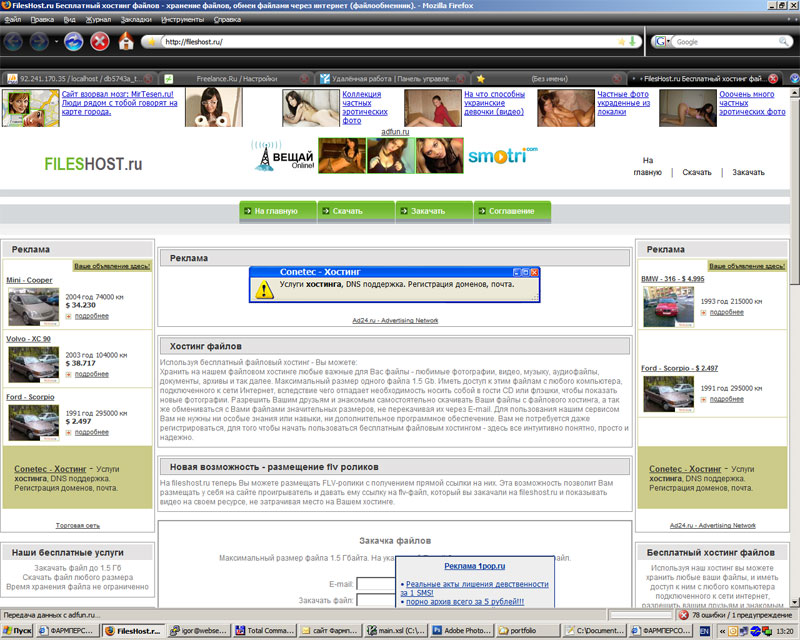This screenshot has width=800, height=640.
Task: Close the 92.241.170.35 localhost tab
Action: [148, 79]
